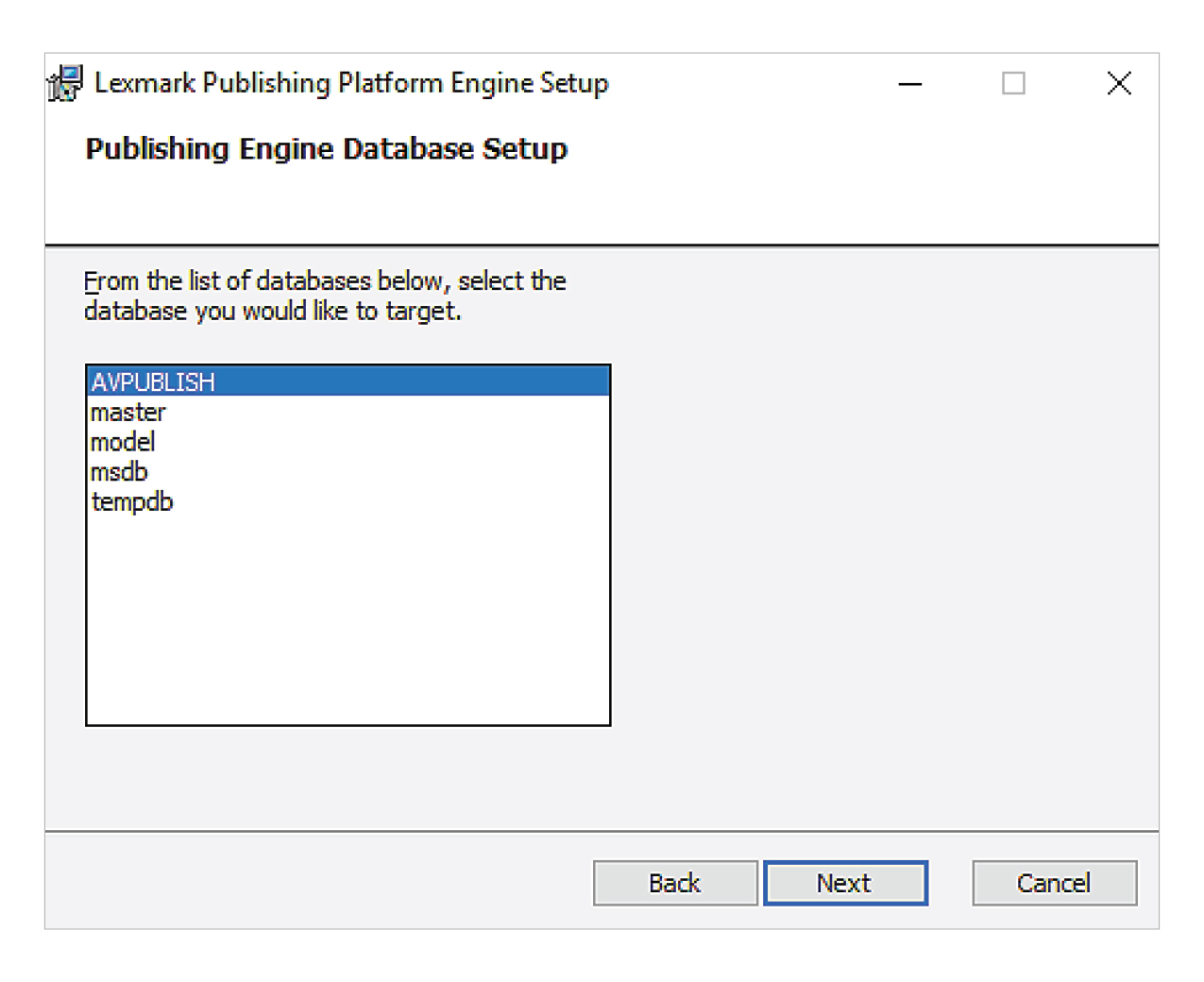Pick the msdb database entry
The width and height of the screenshot is (1204, 982).
(x=348, y=471)
